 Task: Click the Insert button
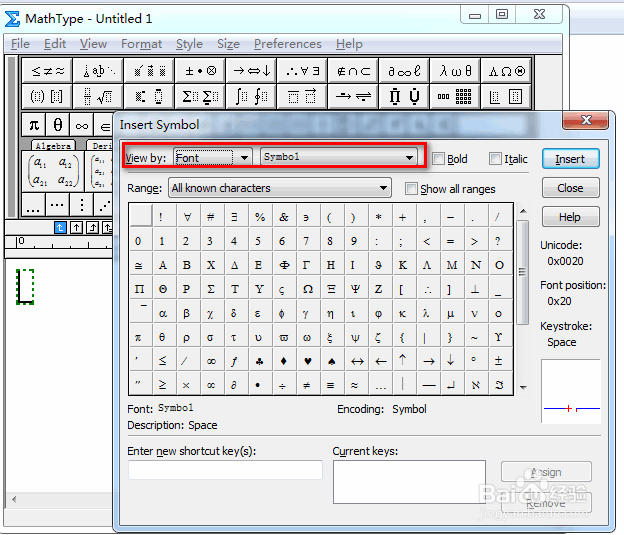point(570,159)
